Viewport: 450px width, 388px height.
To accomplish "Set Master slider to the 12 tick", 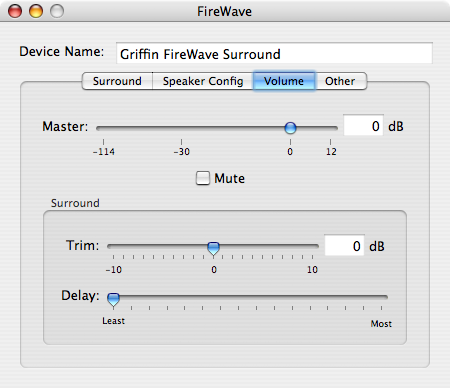I will (x=331, y=128).
